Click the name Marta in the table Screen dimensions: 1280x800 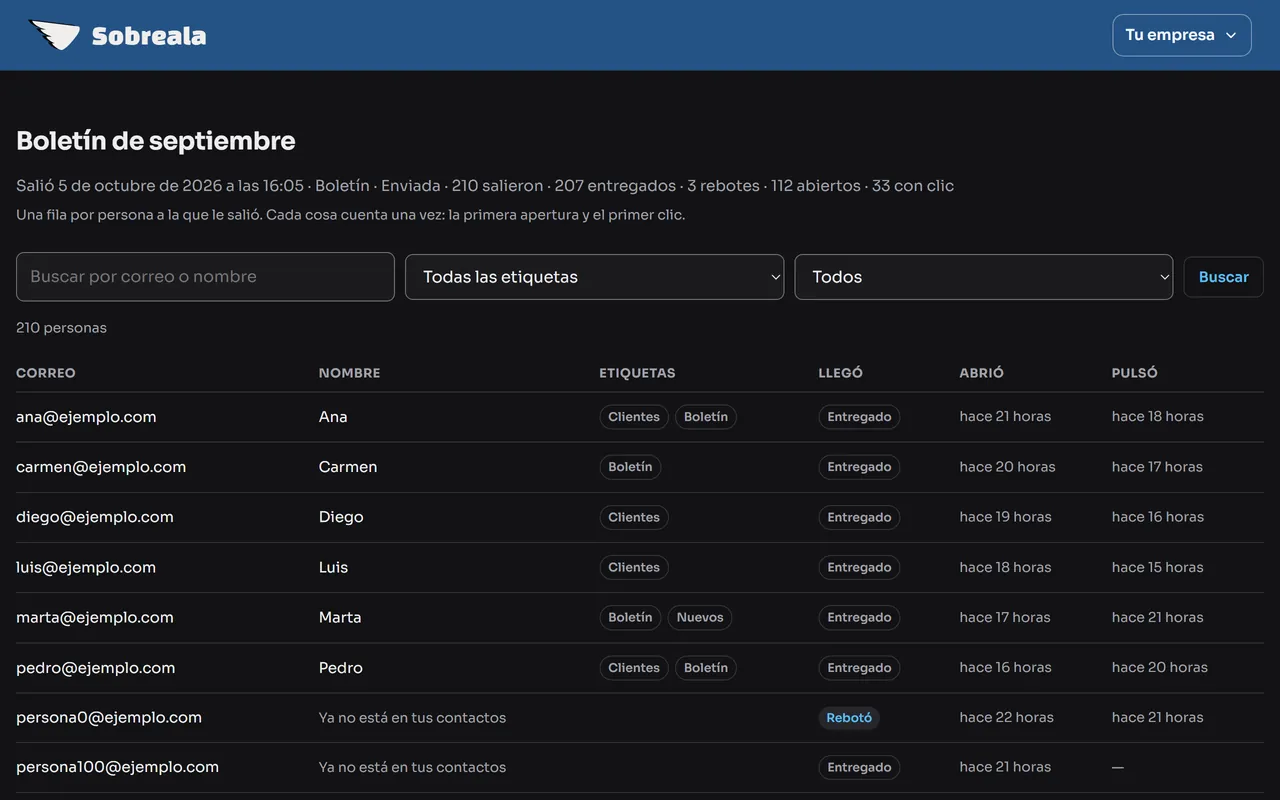(340, 617)
